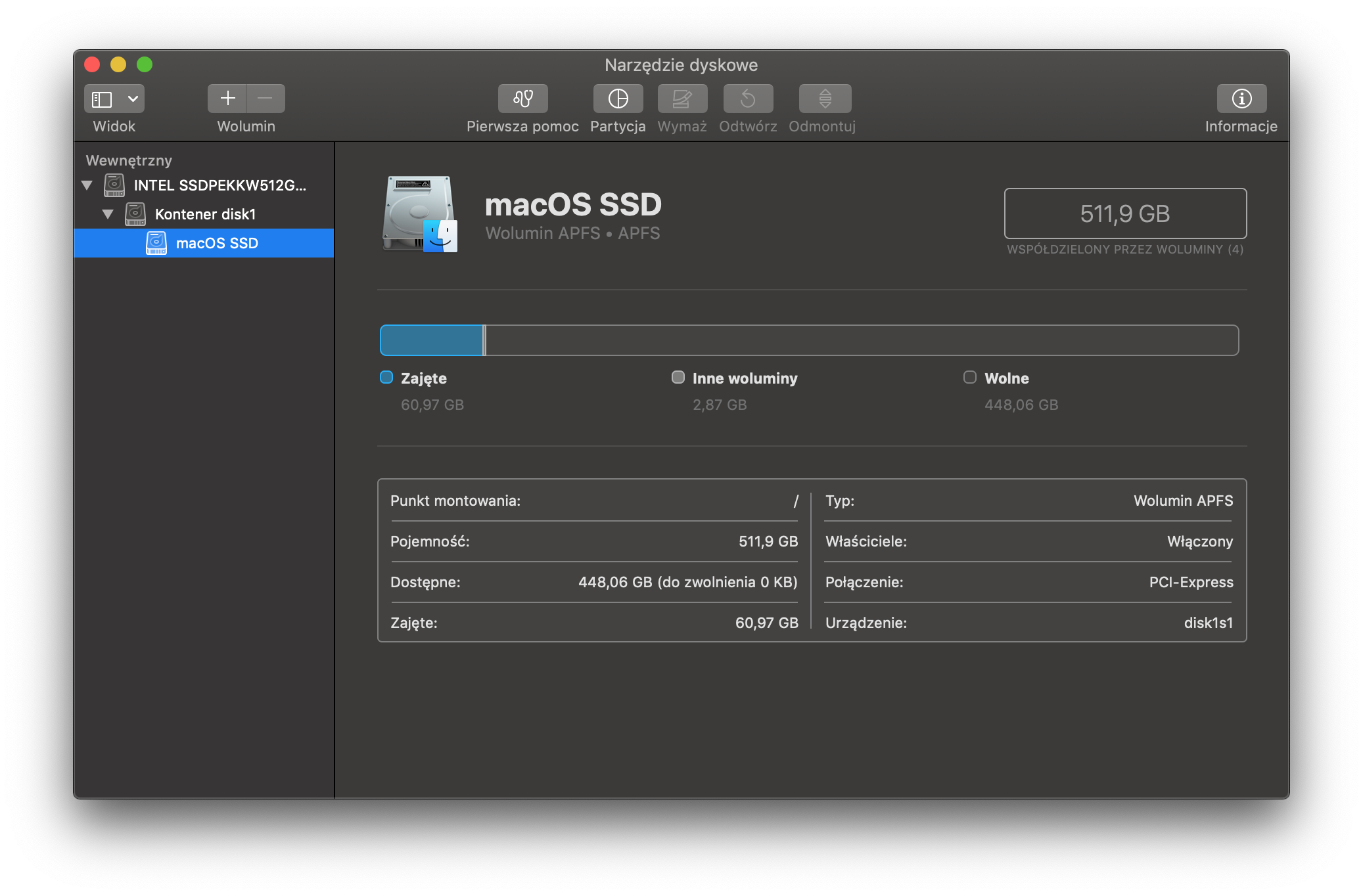Click the large macOS SSD drive image
The image size is (1363, 896).
point(419,214)
